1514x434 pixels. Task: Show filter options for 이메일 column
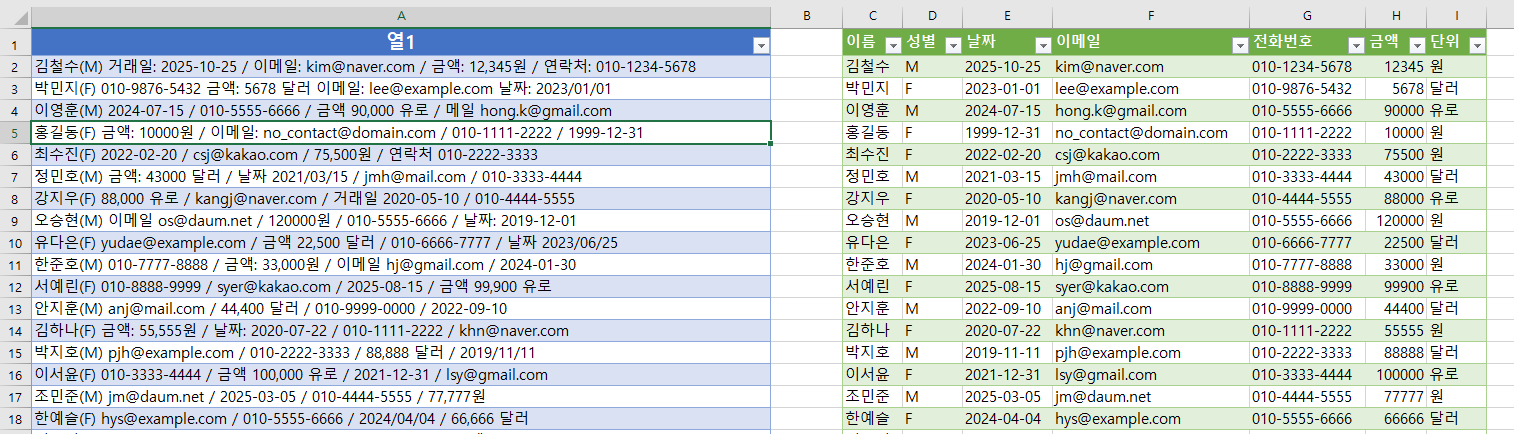(1236, 45)
